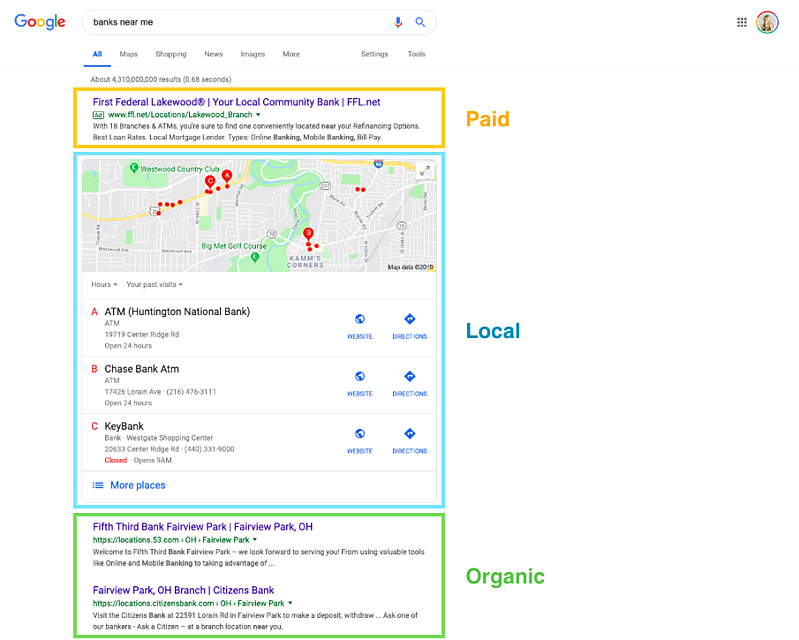Get directions to KeyBank

[410, 441]
